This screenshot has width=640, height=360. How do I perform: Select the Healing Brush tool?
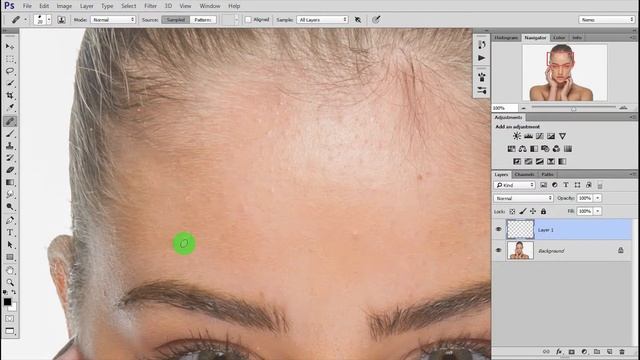point(10,121)
